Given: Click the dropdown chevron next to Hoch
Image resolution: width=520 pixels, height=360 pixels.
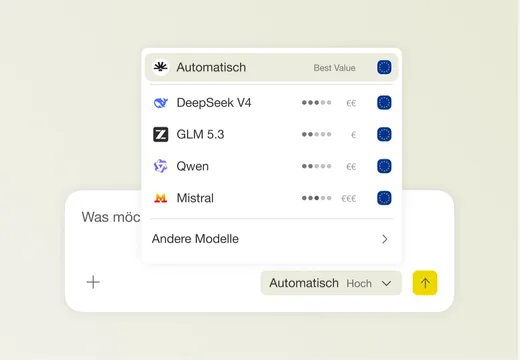Looking at the screenshot, I should coord(386,283).
